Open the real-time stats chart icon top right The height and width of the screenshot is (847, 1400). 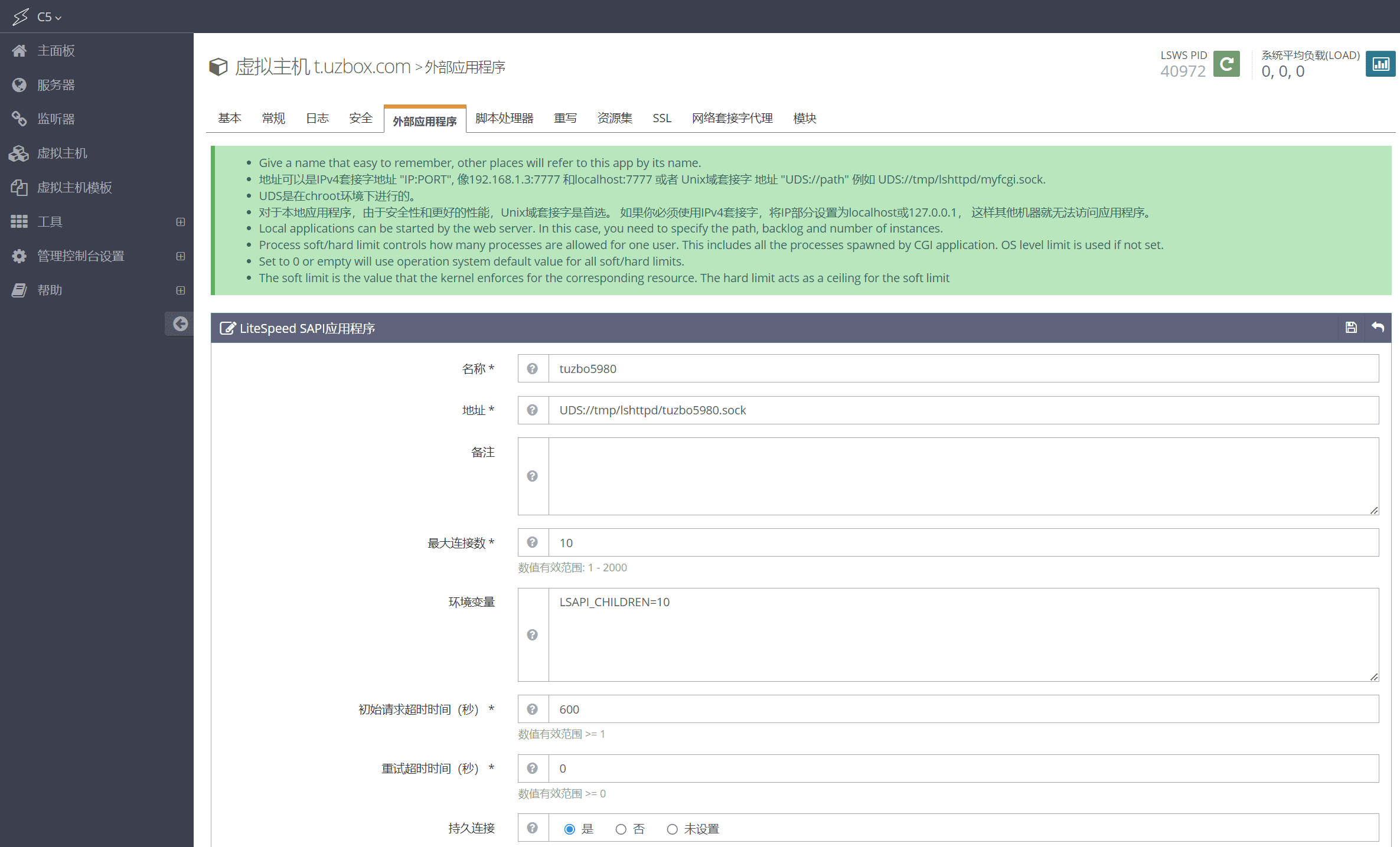(1380, 64)
